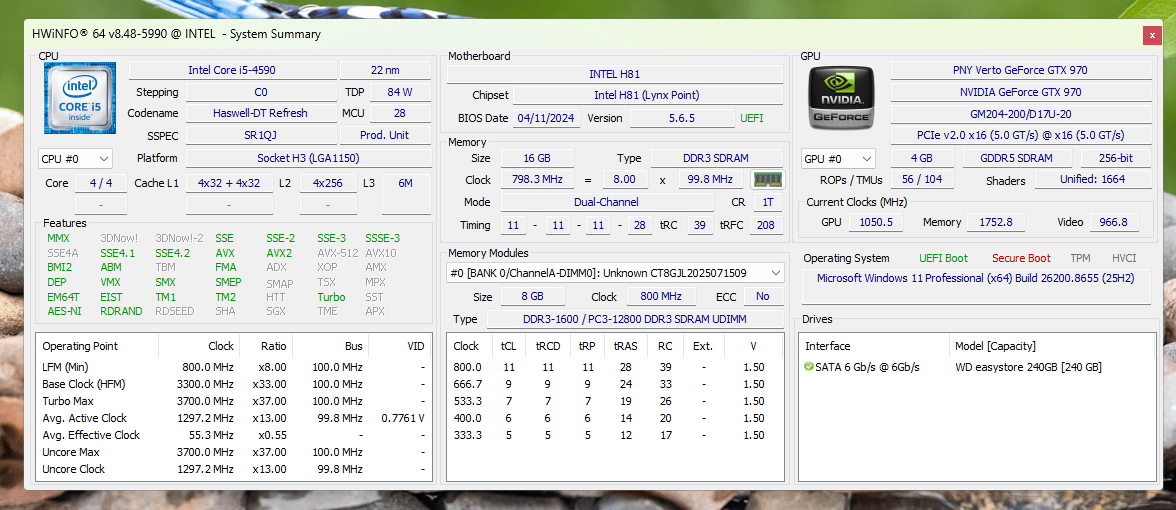Click the SSE4.2 feature label
1176x510 pixels.
pos(172,253)
